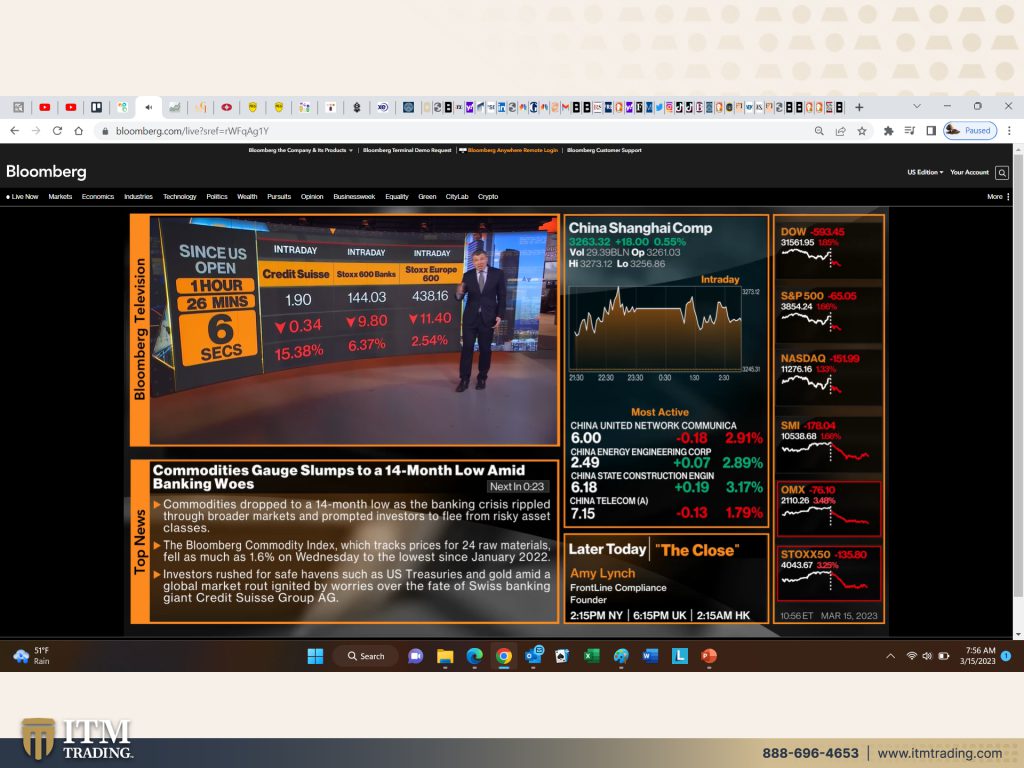The height and width of the screenshot is (768, 1024).
Task: Open the Pursuits section
Action: coord(279,197)
